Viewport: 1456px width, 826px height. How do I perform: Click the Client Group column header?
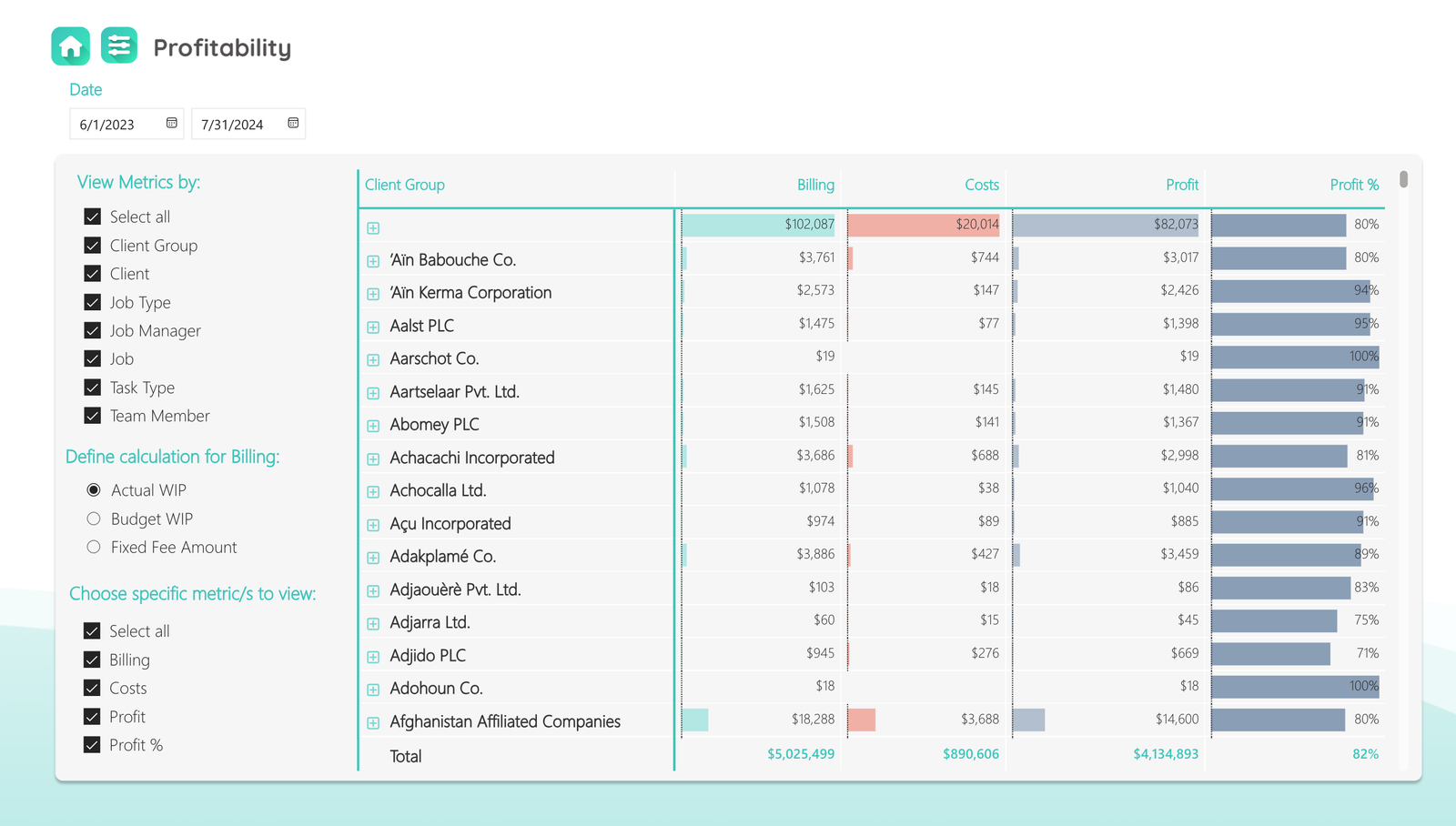point(405,185)
